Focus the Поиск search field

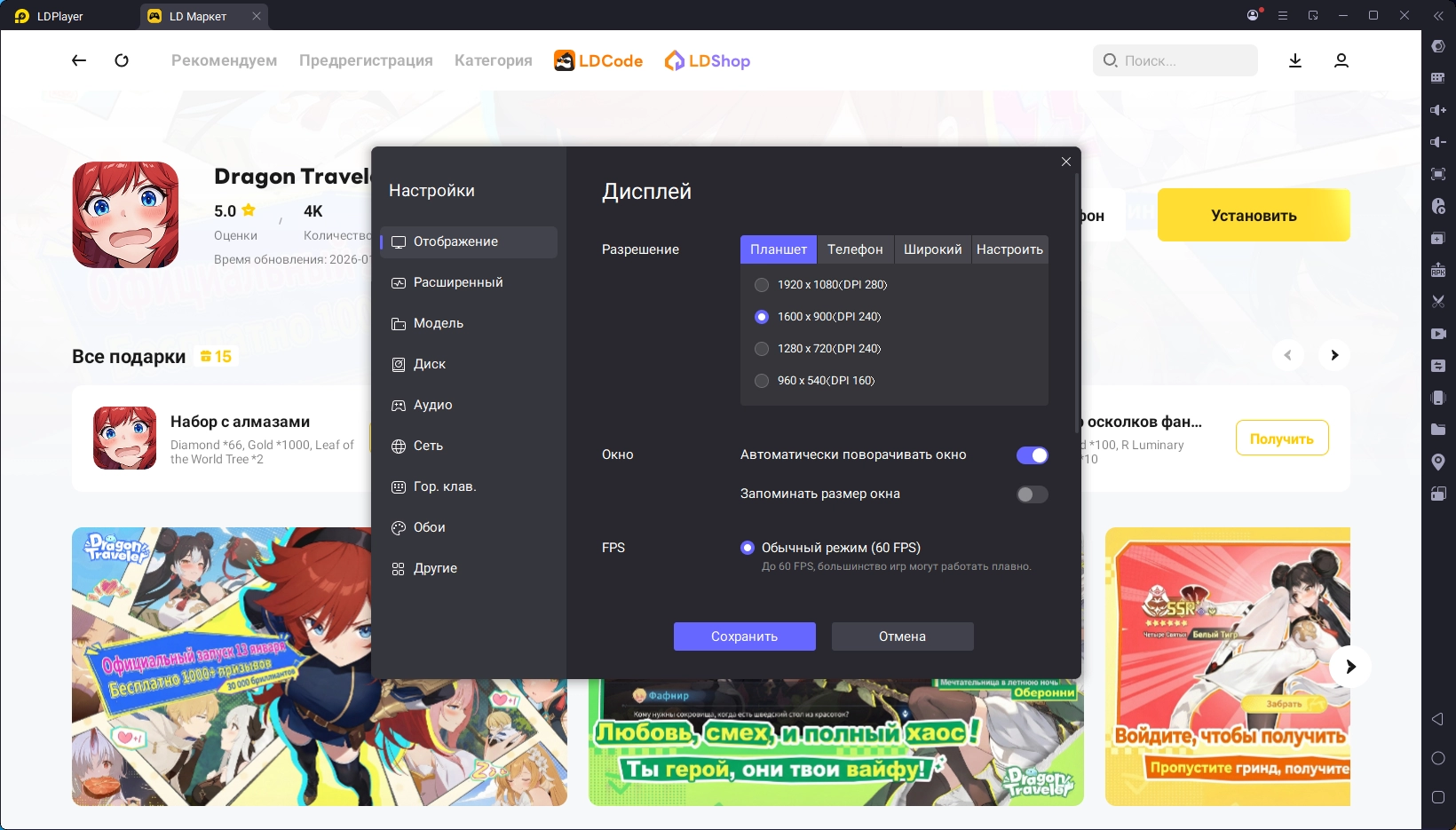(x=1175, y=60)
